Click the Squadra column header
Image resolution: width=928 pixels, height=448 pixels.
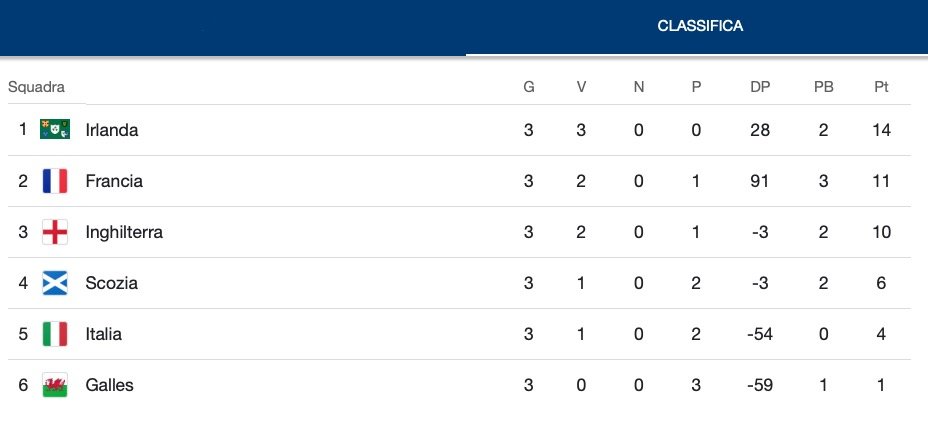[x=36, y=87]
